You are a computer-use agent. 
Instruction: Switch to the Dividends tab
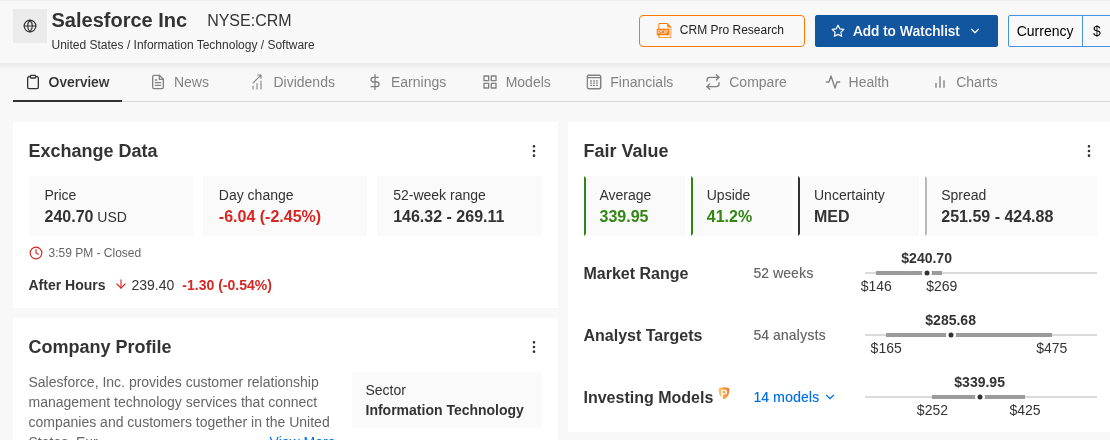[293, 82]
